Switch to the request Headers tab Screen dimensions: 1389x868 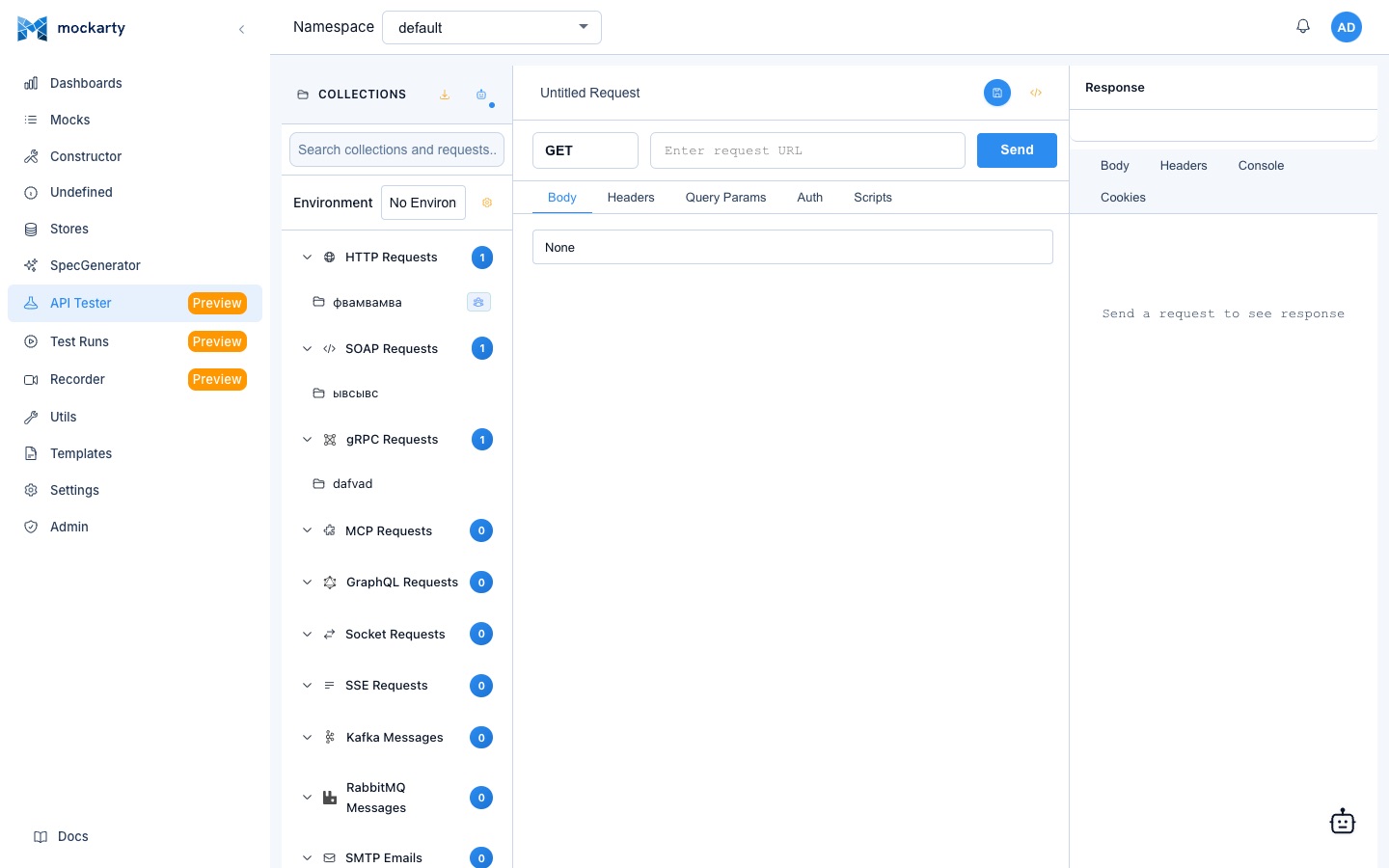[x=631, y=197]
